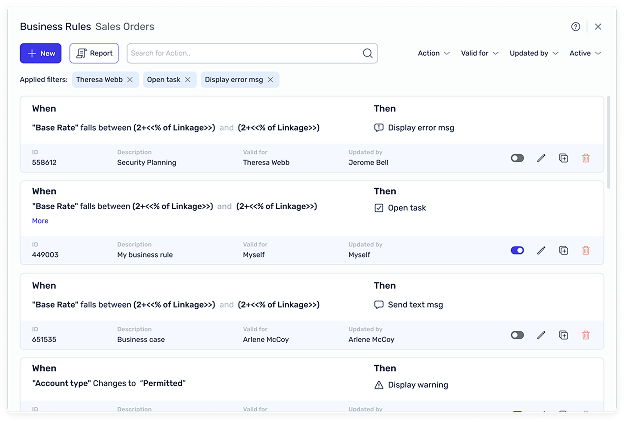Image resolution: width=624 pixels, height=422 pixels.
Task: Click the help question mark icon
Action: tap(576, 27)
